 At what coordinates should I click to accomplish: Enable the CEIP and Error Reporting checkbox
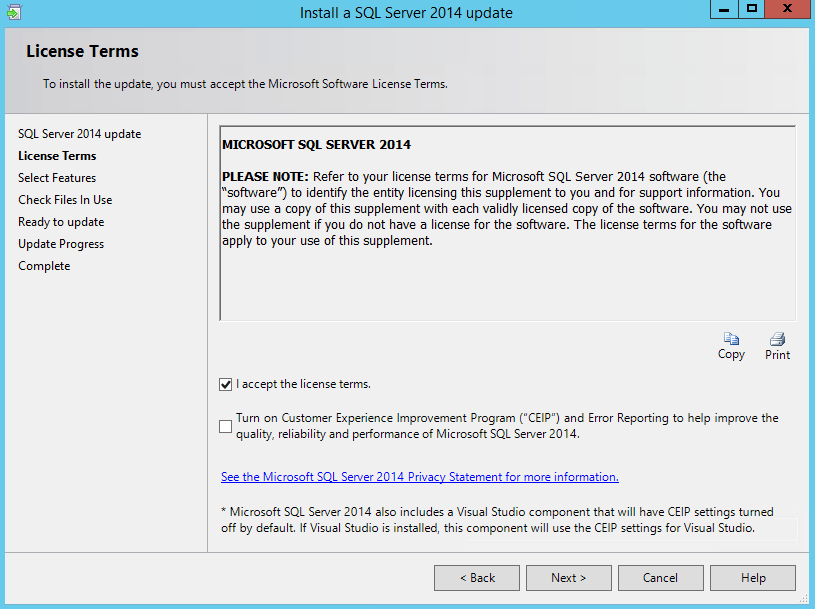click(x=226, y=426)
